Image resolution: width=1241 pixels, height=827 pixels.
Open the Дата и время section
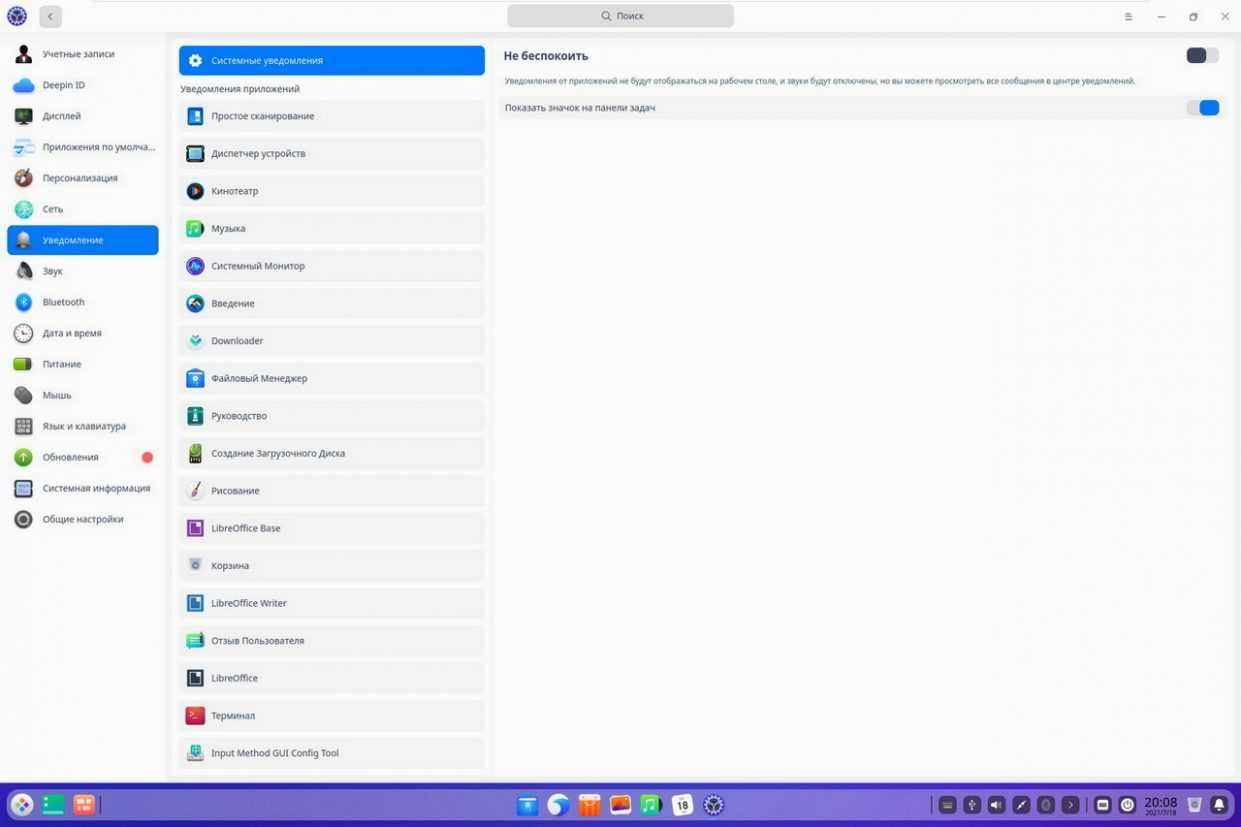[x=82, y=333]
